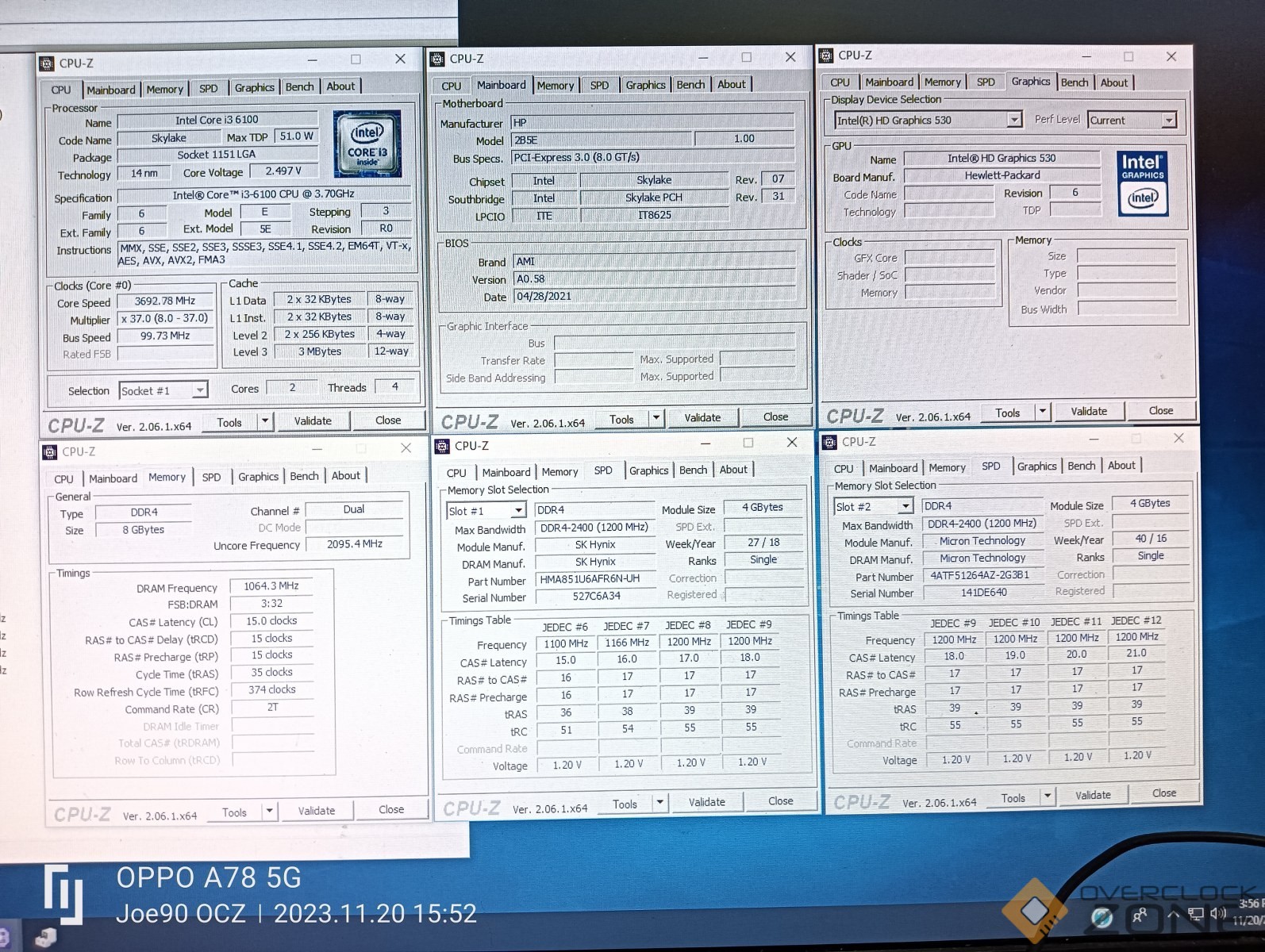Expand Tools dropdown arrow in Mainboard window
This screenshot has height=952, width=1265.
pyautogui.click(x=656, y=418)
